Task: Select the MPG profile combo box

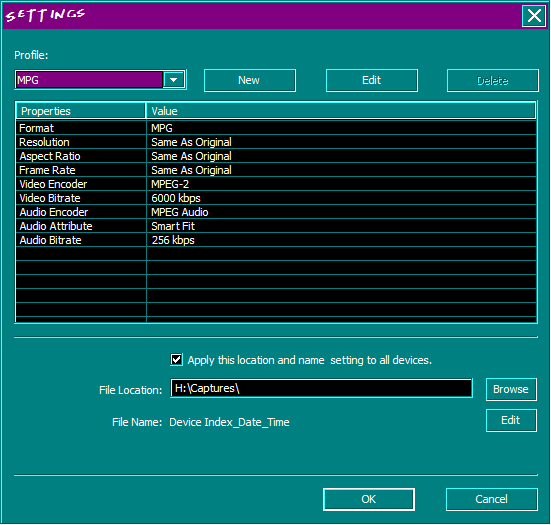Action: pos(100,80)
